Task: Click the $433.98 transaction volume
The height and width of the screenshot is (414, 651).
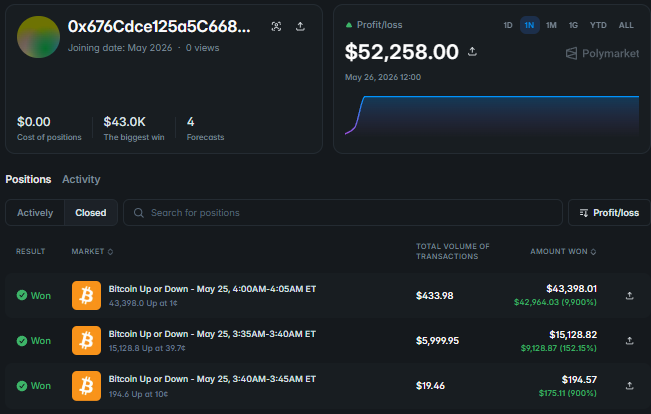Action: [434, 296]
